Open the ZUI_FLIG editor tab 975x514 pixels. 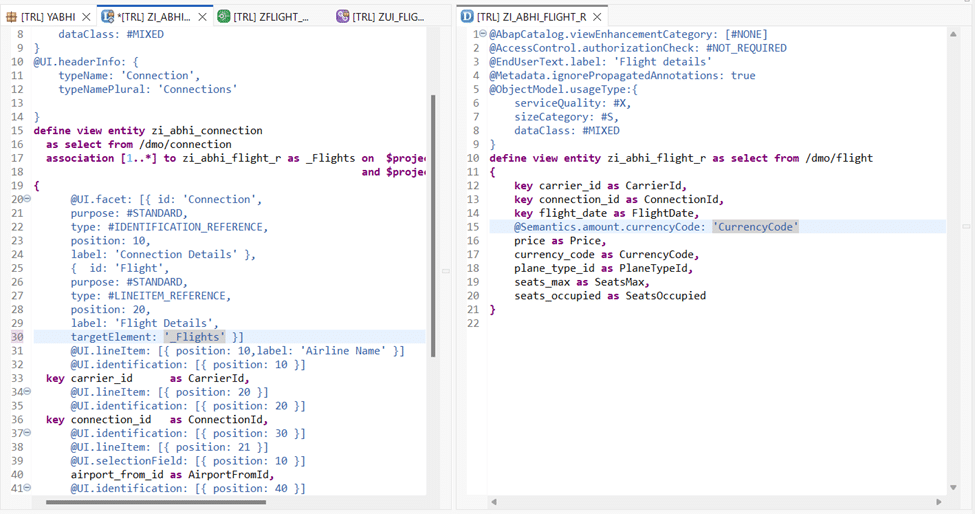click(x=388, y=17)
